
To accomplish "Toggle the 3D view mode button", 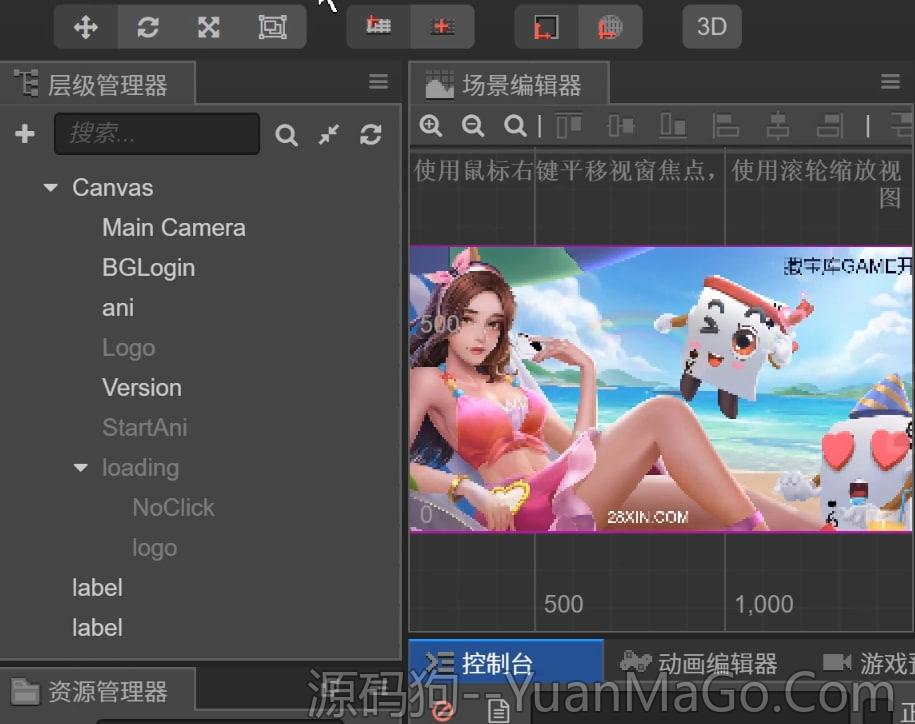I will click(711, 27).
